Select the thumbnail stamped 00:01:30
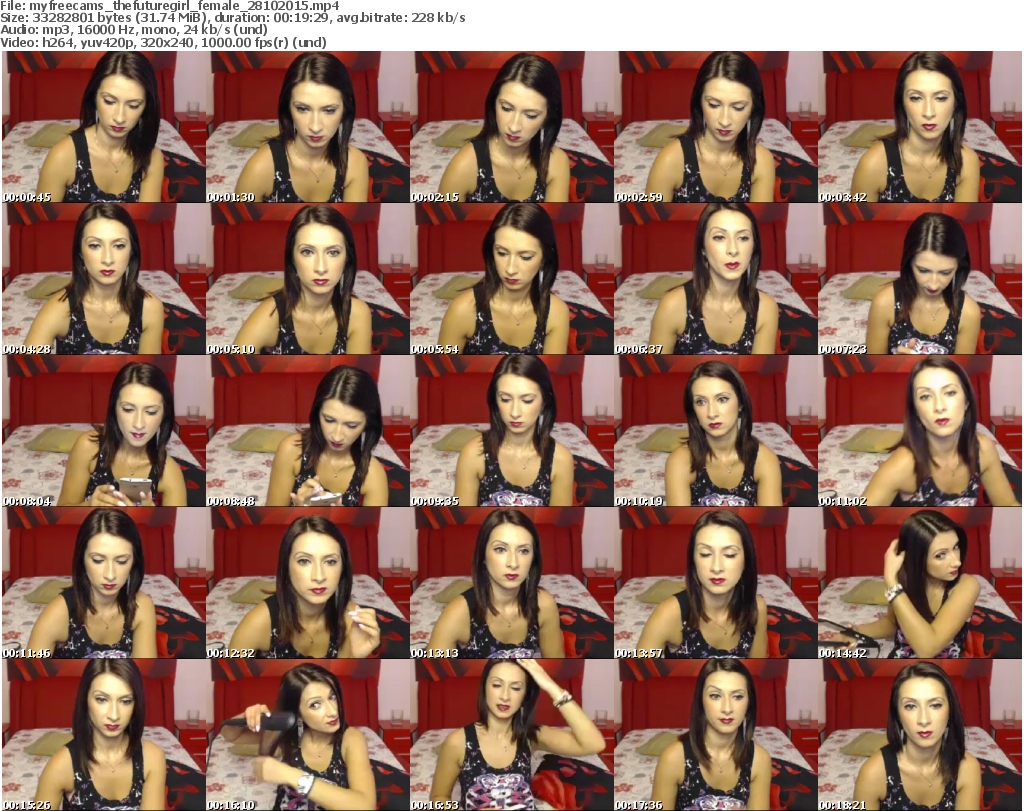 point(308,127)
